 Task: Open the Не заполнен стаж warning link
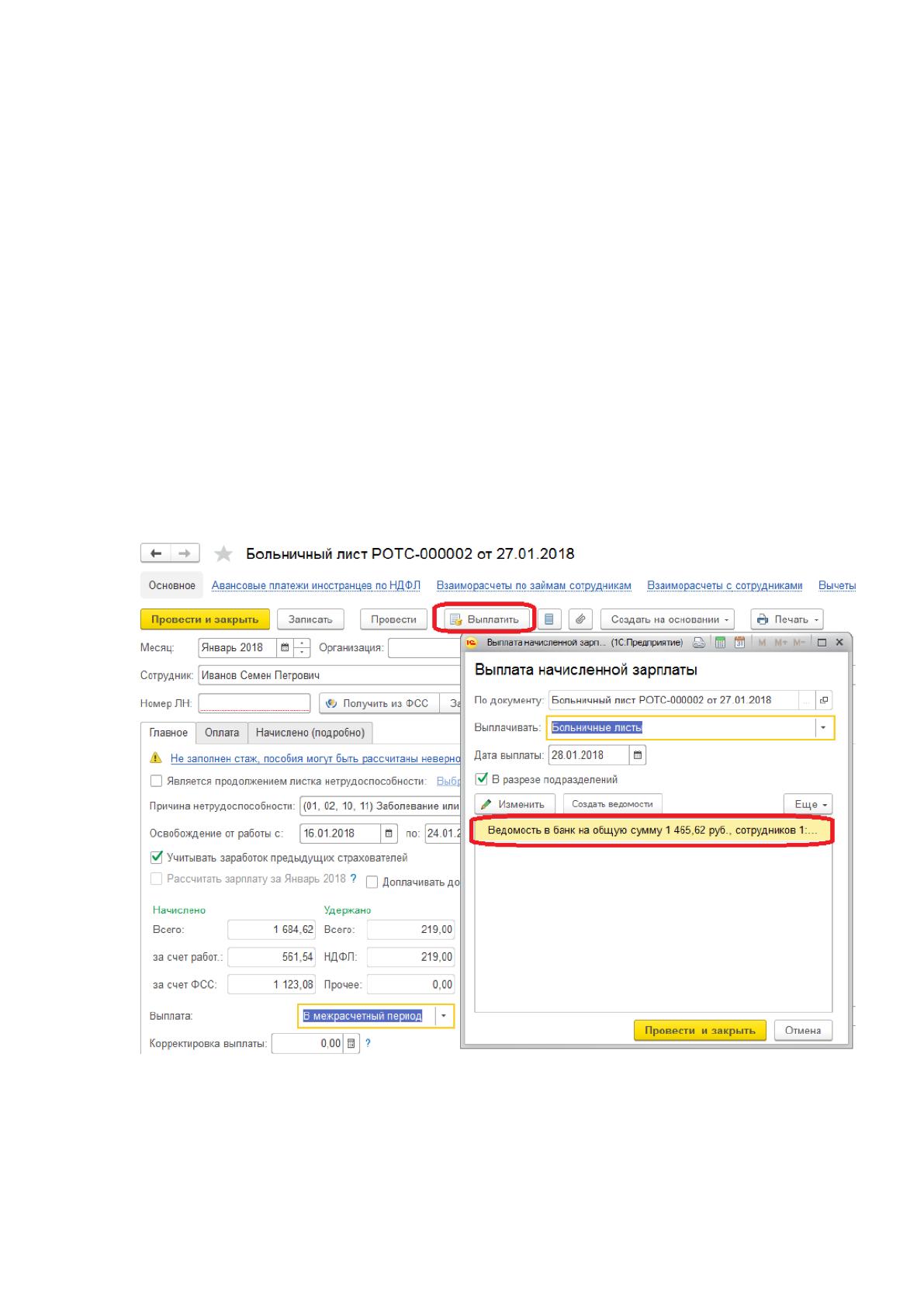point(315,758)
